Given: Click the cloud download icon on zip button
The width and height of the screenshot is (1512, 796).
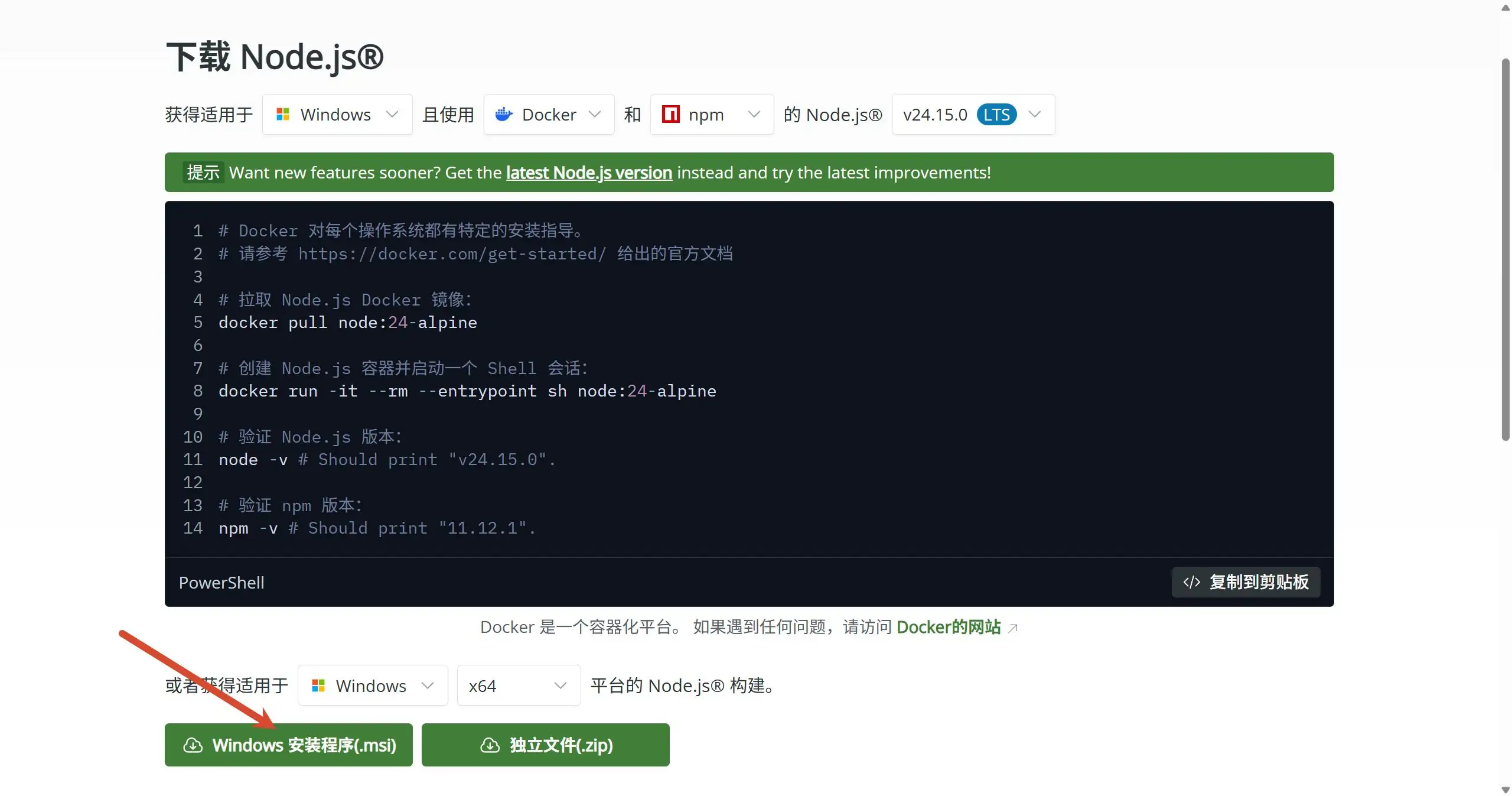Looking at the screenshot, I should click(x=490, y=745).
